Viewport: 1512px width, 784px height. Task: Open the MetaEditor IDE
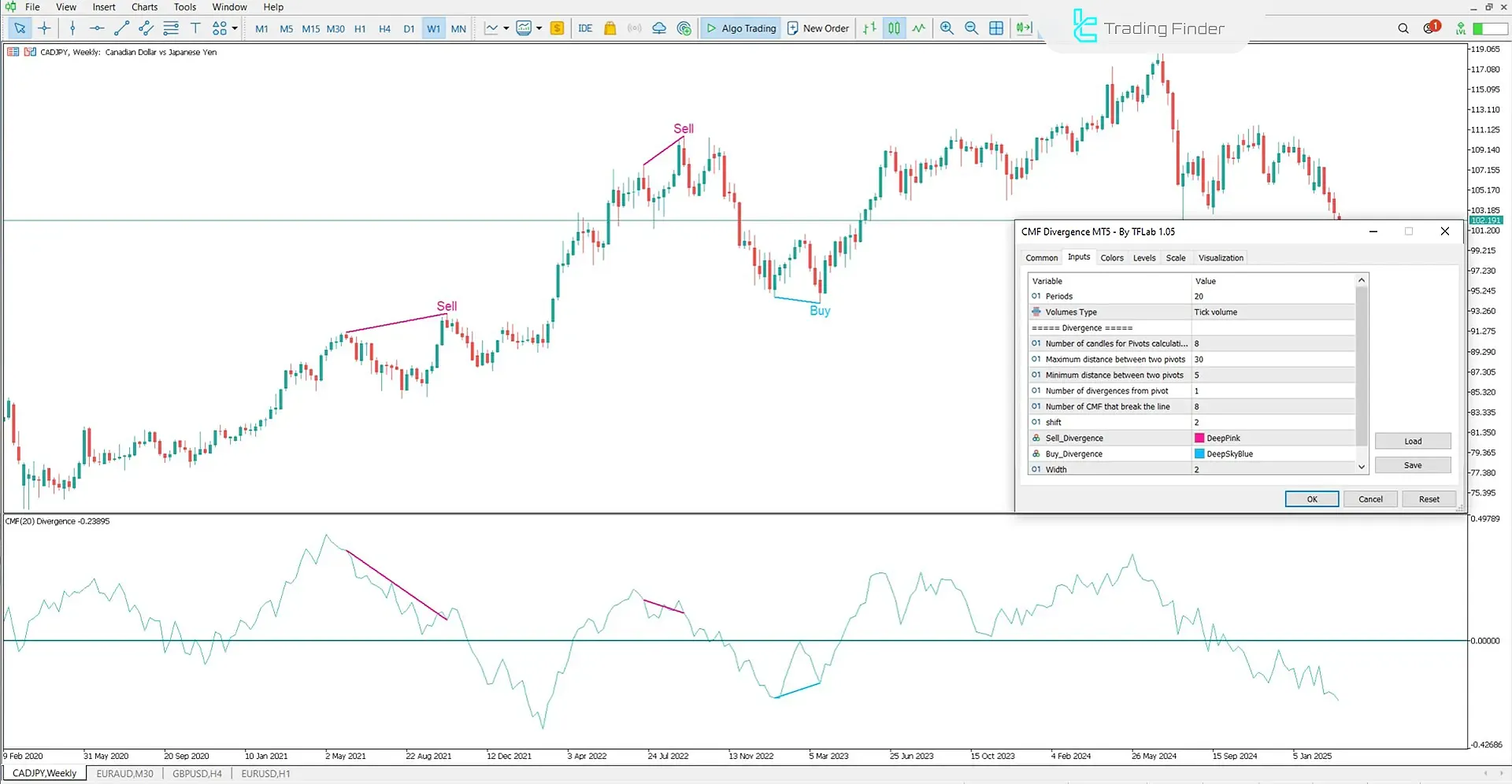585,28
